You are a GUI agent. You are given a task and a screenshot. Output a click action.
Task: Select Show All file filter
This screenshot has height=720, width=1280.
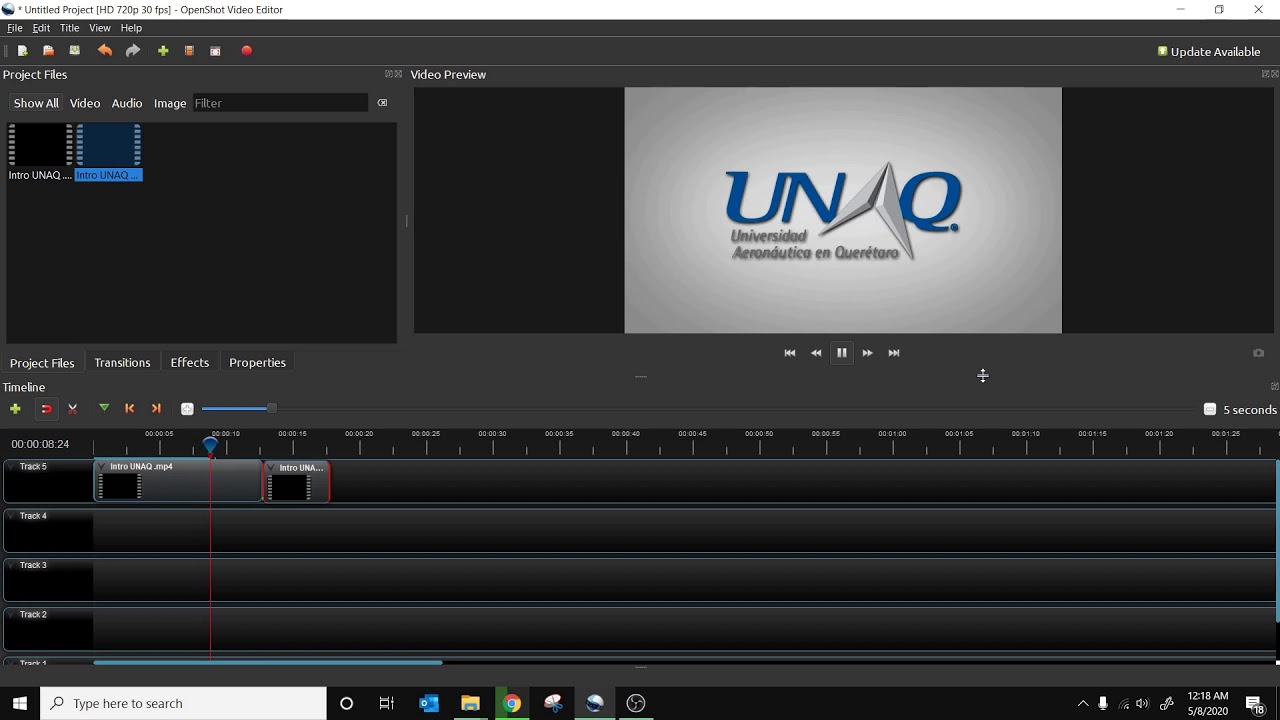tap(36, 103)
